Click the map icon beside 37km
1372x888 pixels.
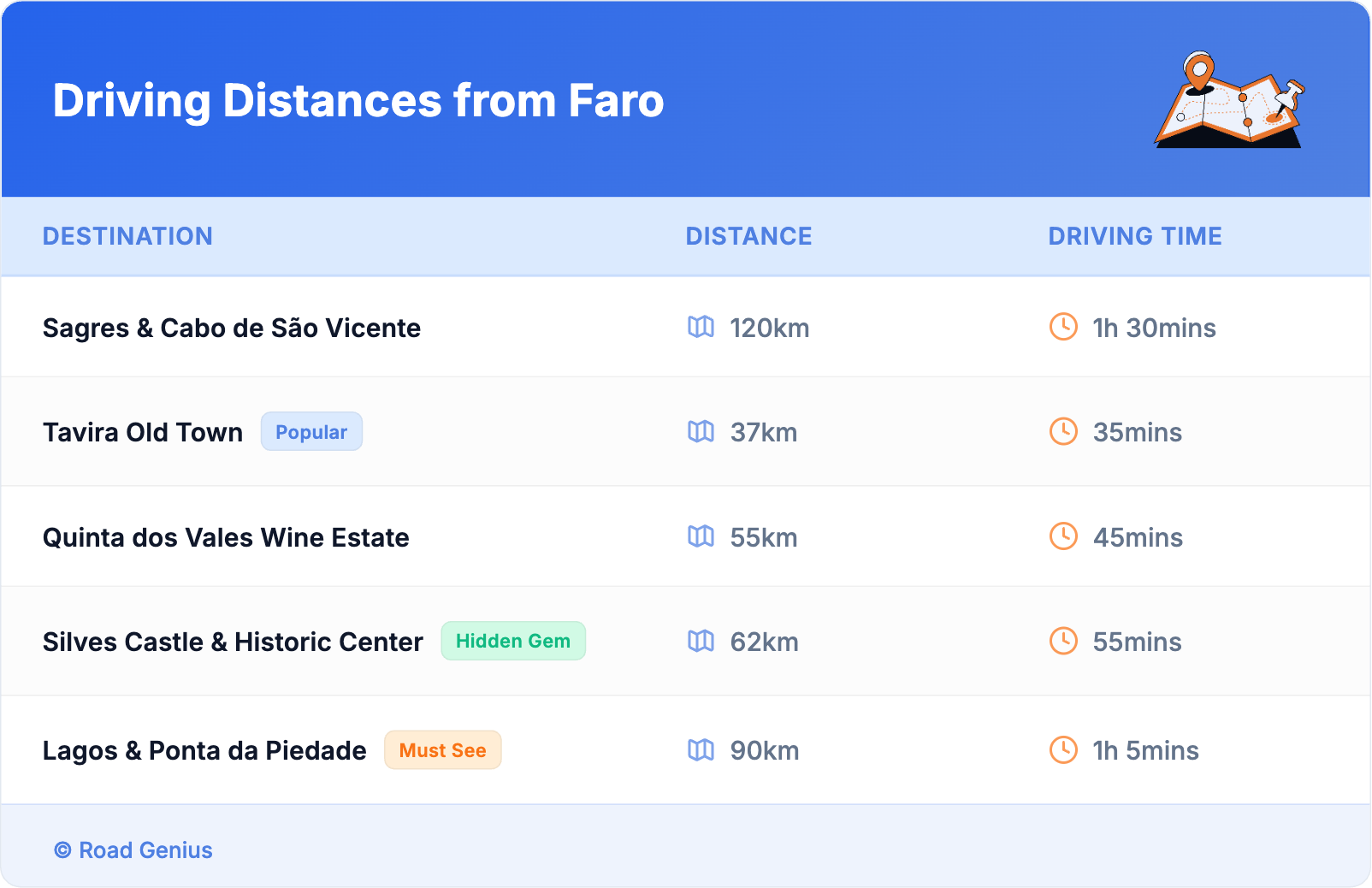click(701, 431)
